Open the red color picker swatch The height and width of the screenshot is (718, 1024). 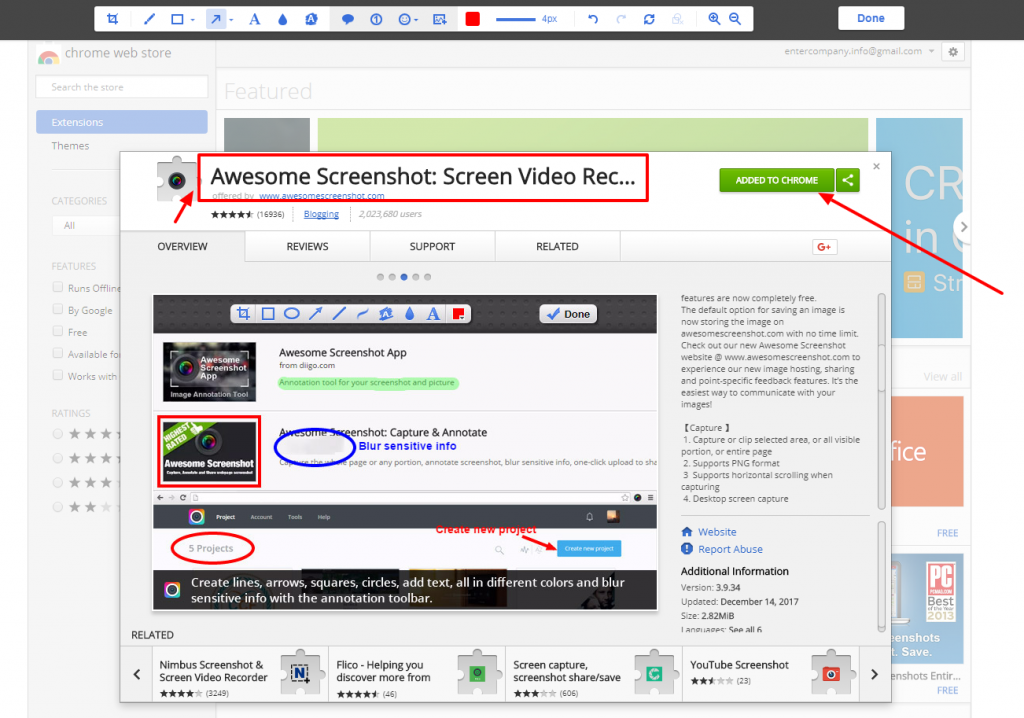click(x=473, y=19)
